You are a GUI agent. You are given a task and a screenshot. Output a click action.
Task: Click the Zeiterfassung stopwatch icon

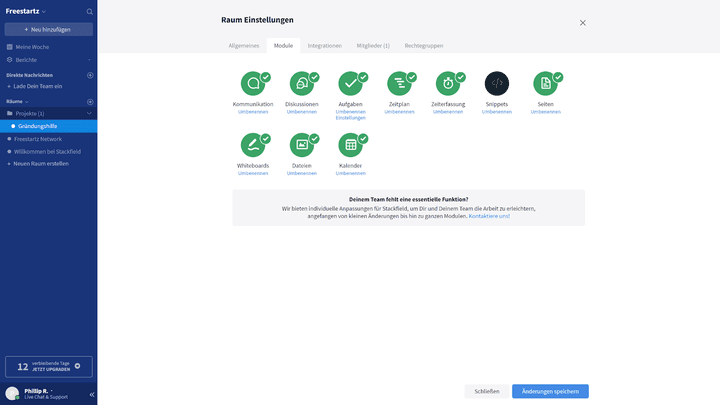[447, 84]
